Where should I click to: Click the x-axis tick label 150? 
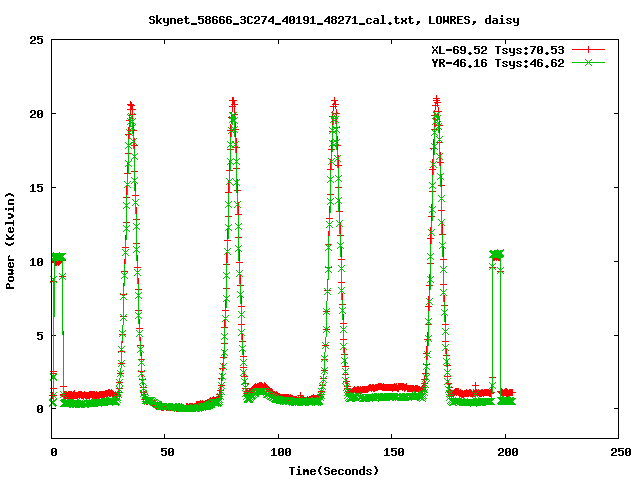[393, 452]
